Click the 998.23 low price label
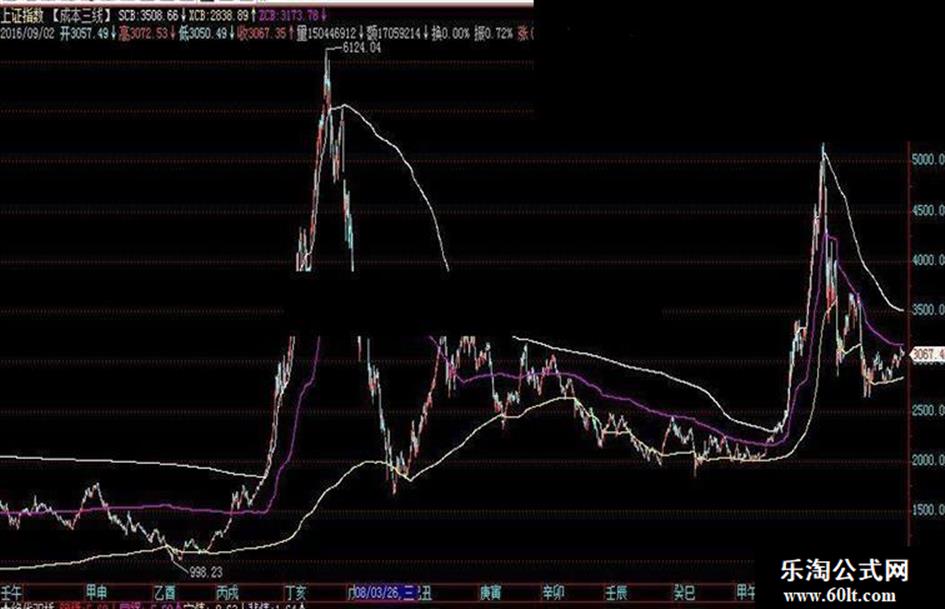Image resolution: width=945 pixels, height=609 pixels. coord(206,572)
